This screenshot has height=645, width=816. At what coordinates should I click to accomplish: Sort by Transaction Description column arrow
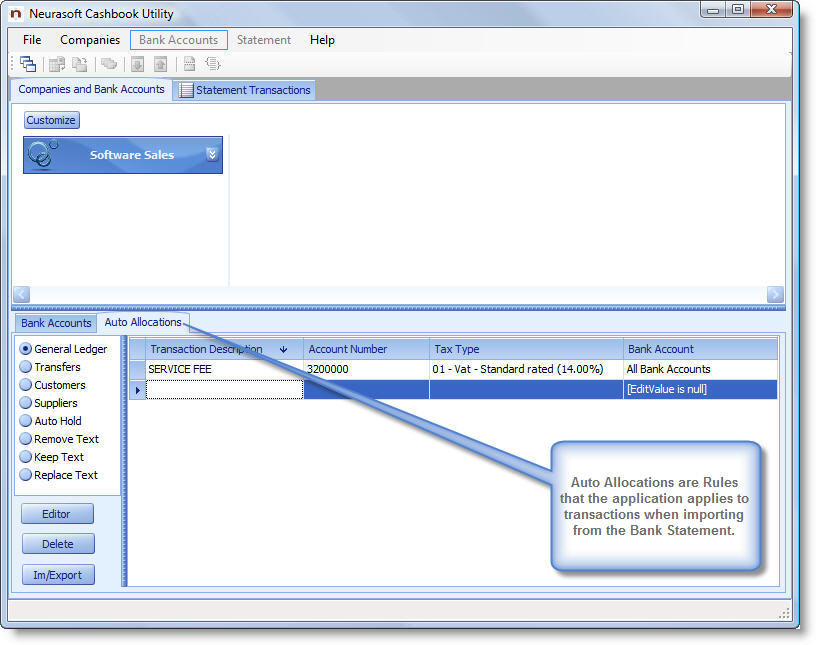(x=283, y=350)
